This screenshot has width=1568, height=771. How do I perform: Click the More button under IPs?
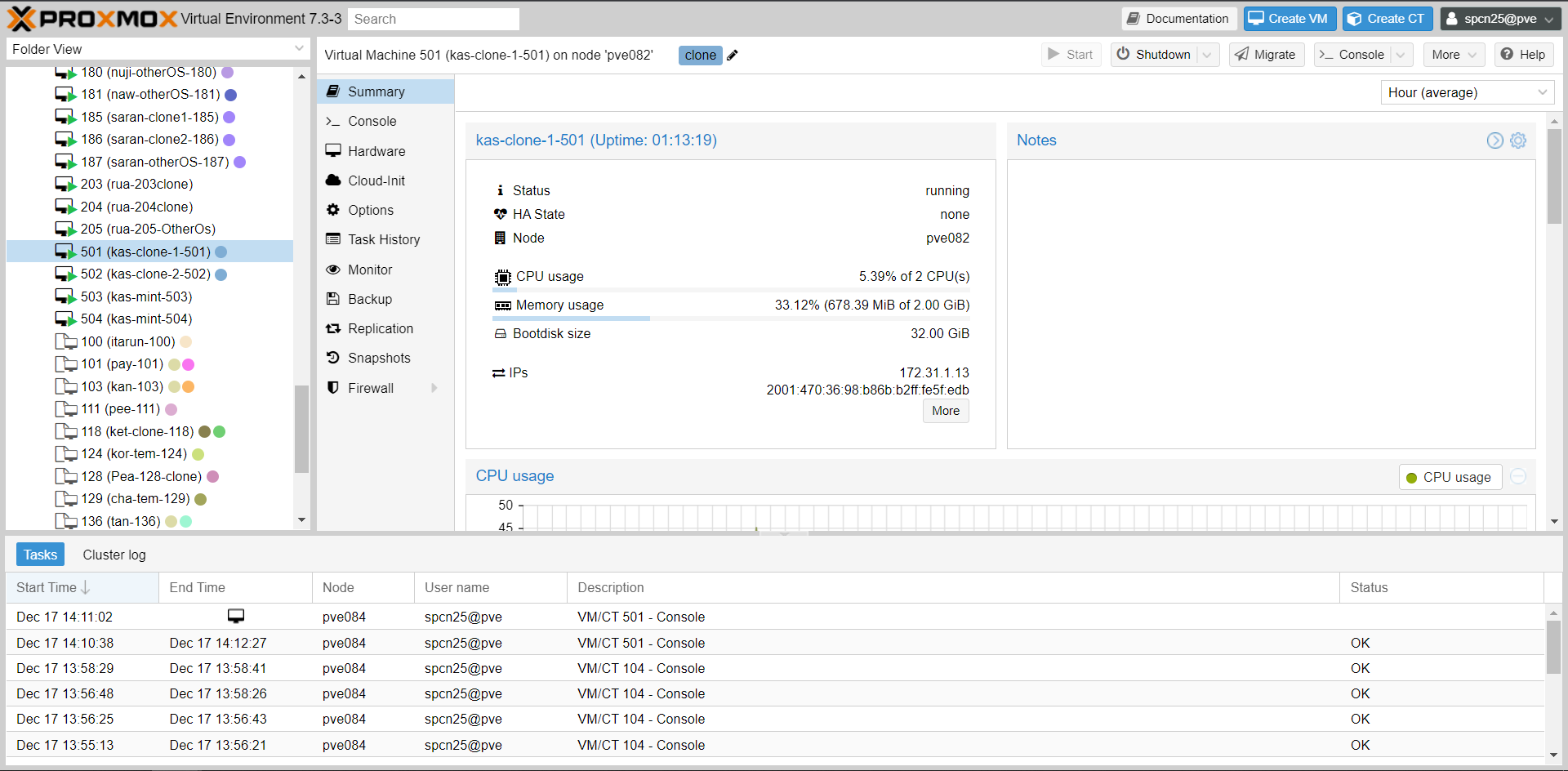[945, 411]
